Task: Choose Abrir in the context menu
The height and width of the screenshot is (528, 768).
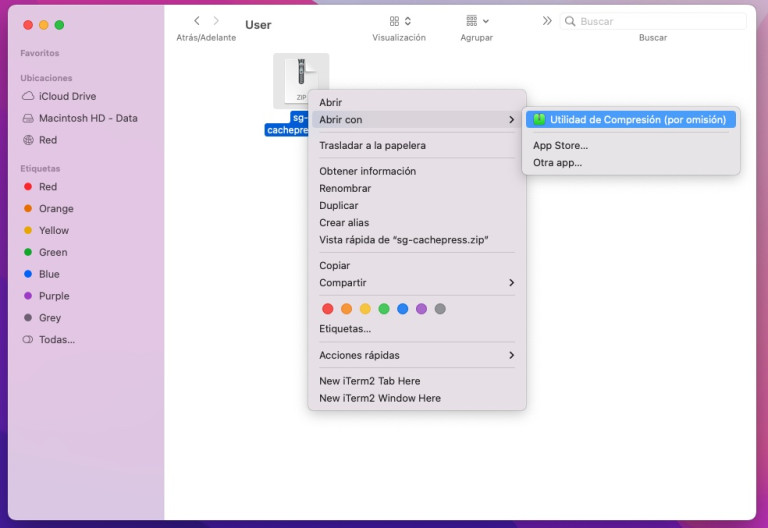Action: click(417, 102)
